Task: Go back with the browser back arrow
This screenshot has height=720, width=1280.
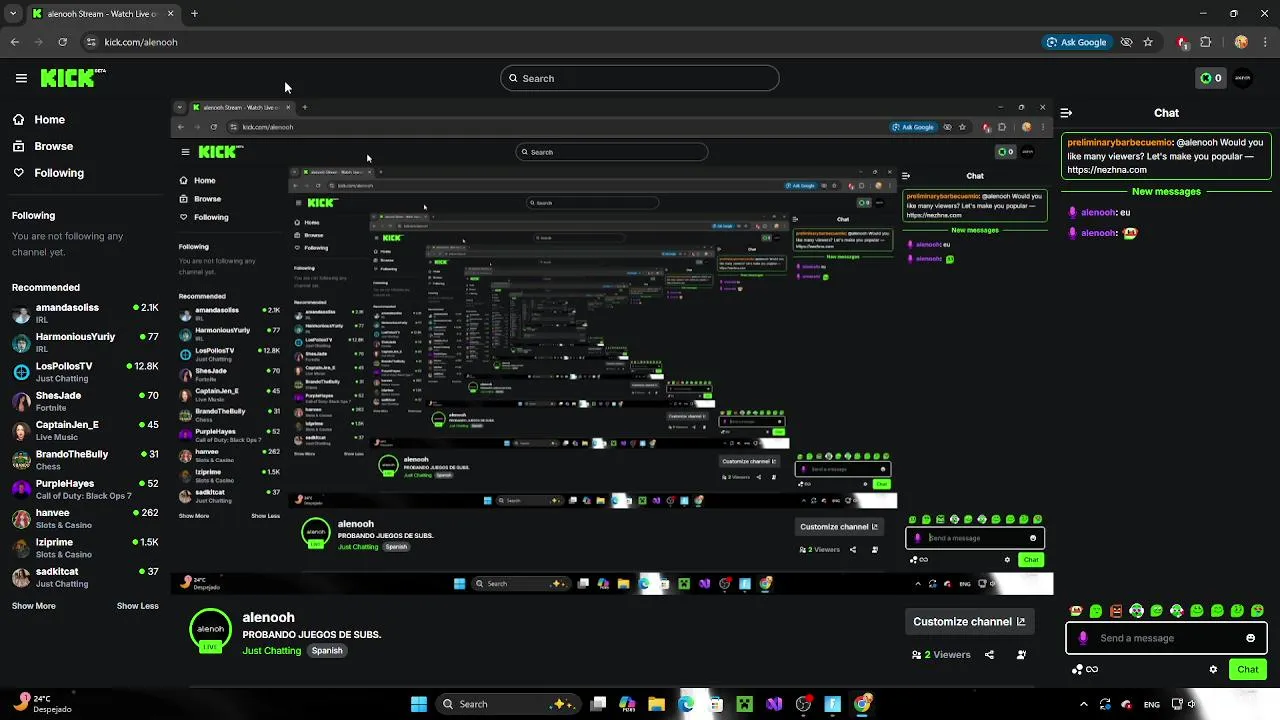Action: point(15,42)
